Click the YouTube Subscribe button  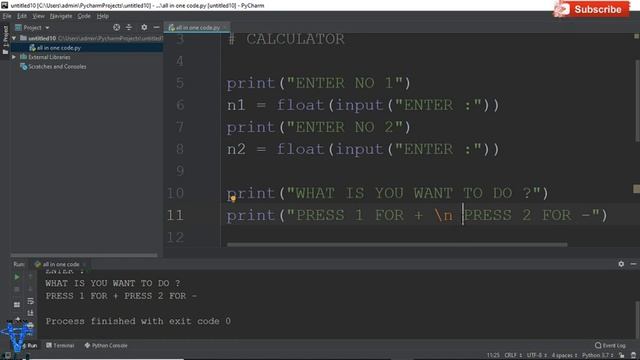pos(591,9)
